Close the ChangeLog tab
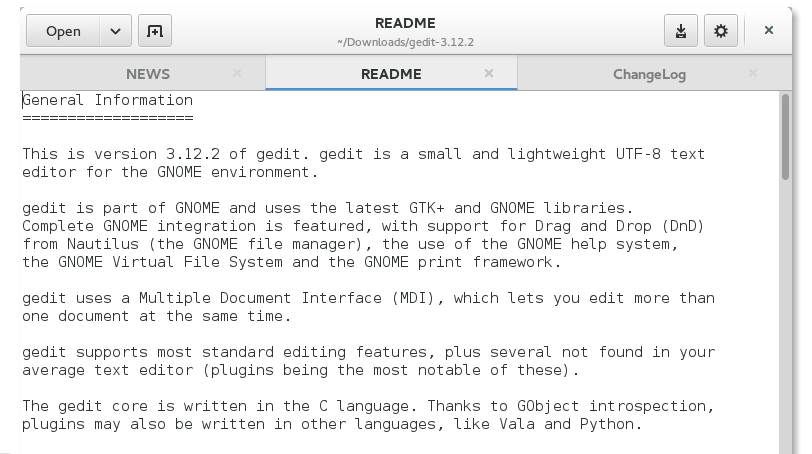This screenshot has height=454, width=812. 752,74
